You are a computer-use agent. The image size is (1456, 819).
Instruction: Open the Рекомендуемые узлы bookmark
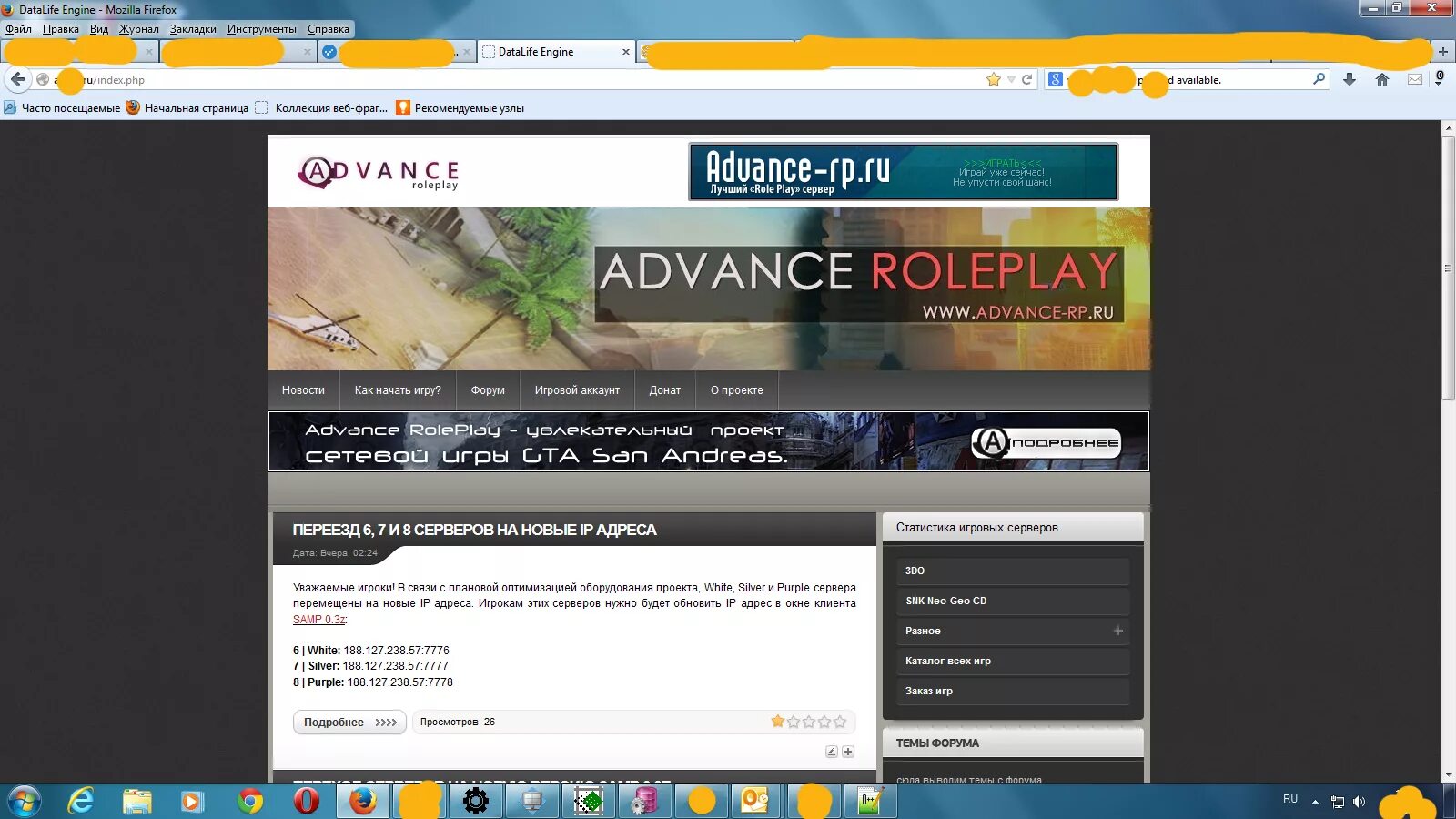tap(460, 107)
